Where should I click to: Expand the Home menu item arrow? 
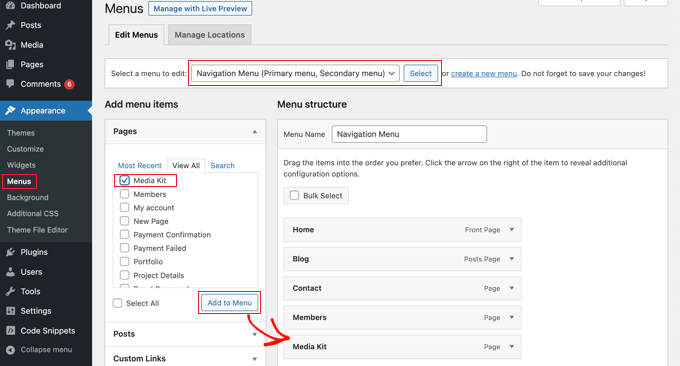click(512, 229)
